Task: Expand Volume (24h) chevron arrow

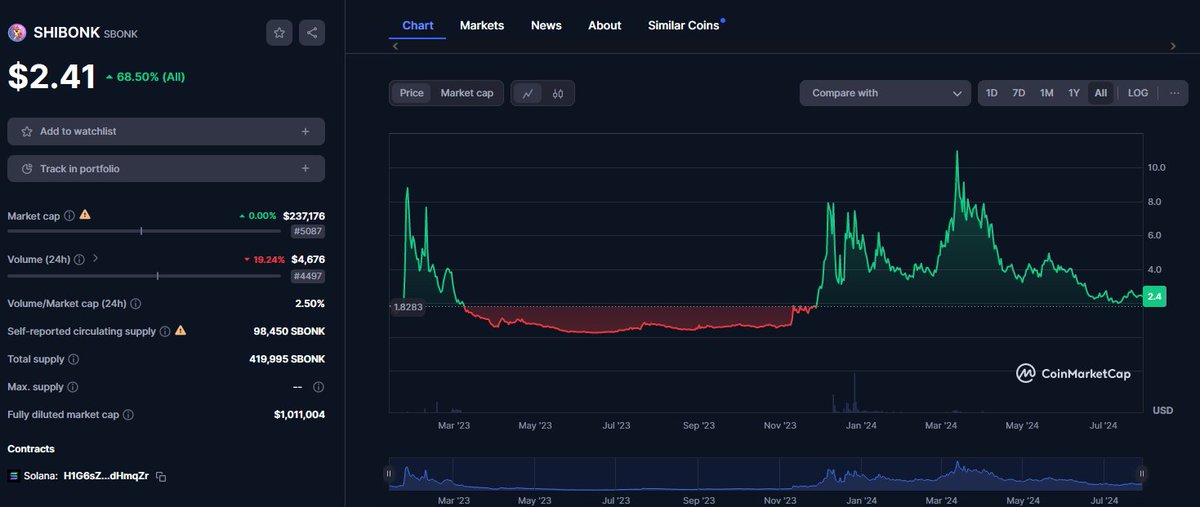Action: (x=96, y=258)
